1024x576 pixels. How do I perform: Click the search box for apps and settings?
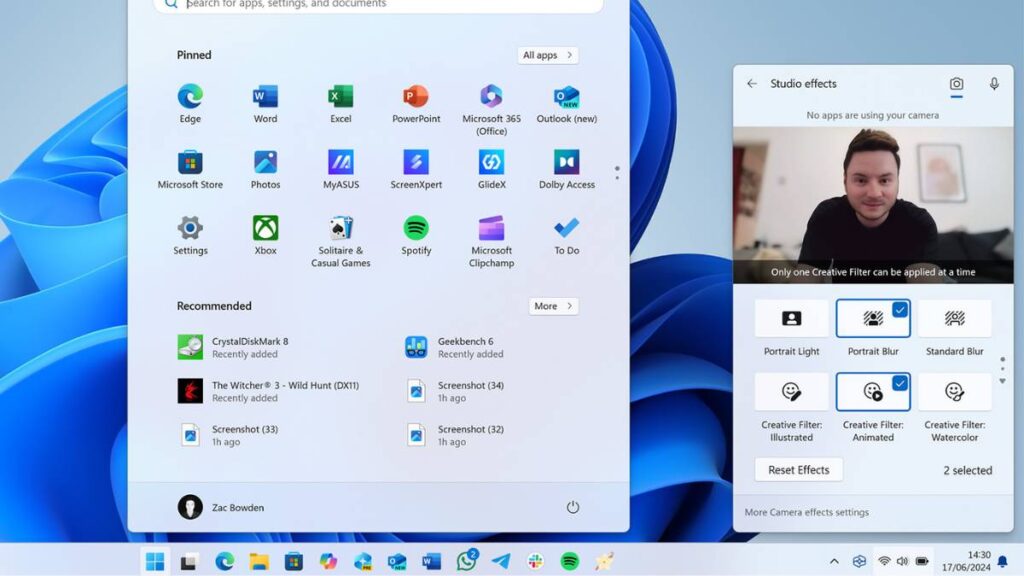[380, 4]
